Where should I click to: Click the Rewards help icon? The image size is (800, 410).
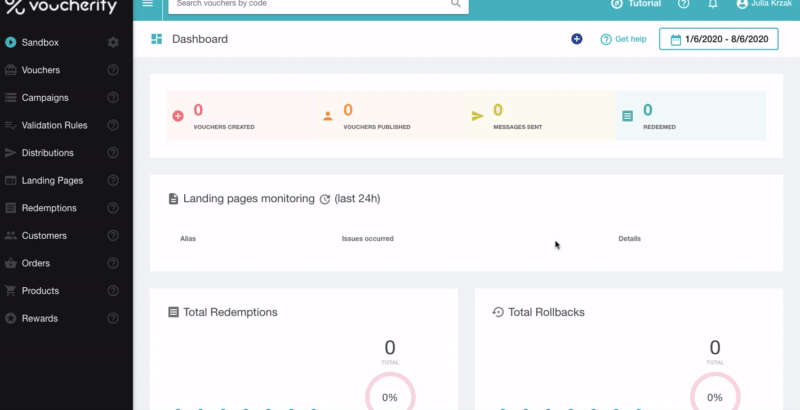click(113, 318)
